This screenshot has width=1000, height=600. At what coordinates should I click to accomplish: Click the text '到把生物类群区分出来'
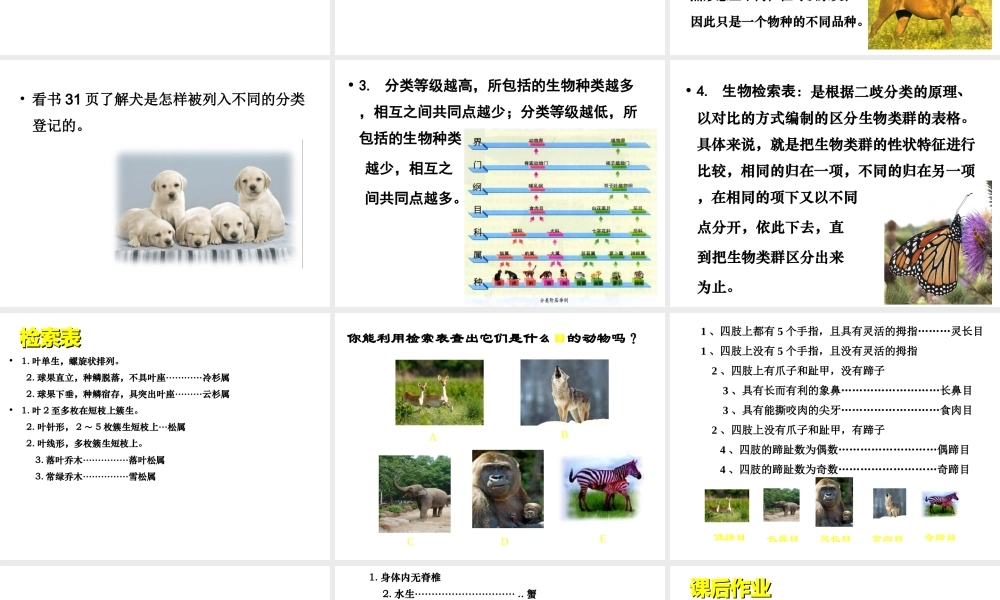tap(770, 257)
